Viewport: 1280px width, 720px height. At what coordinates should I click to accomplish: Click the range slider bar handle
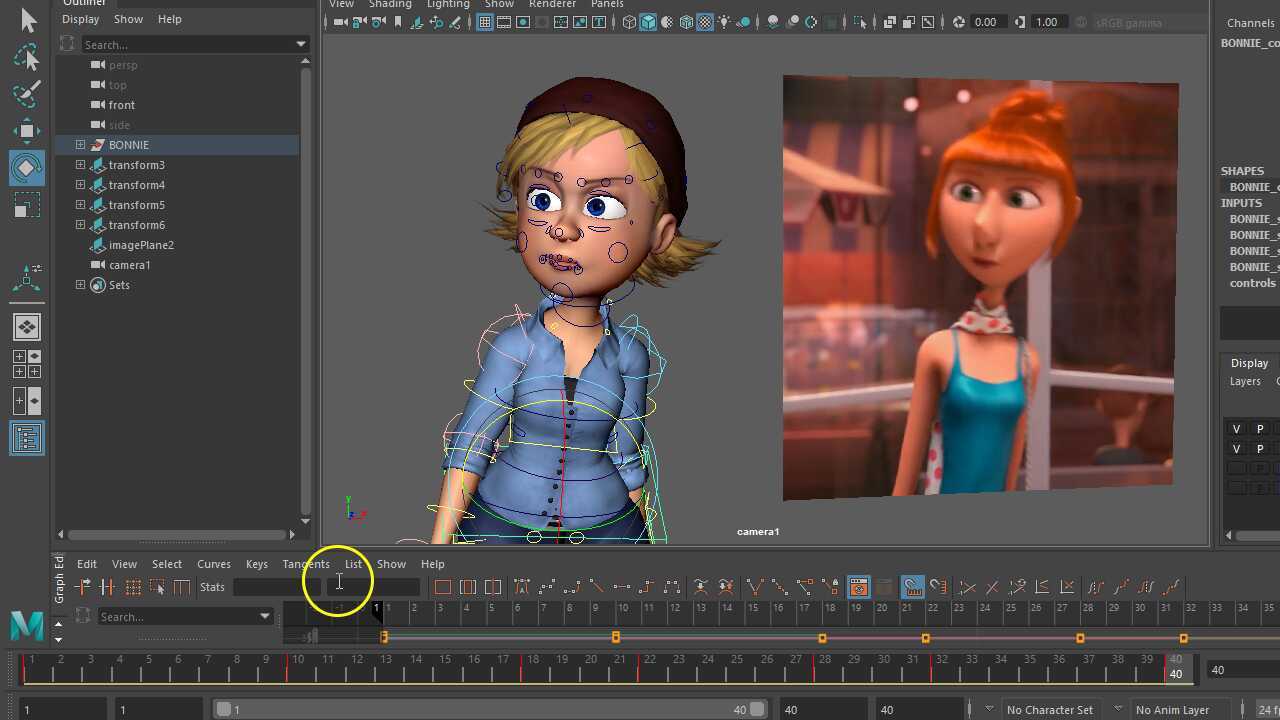224,710
